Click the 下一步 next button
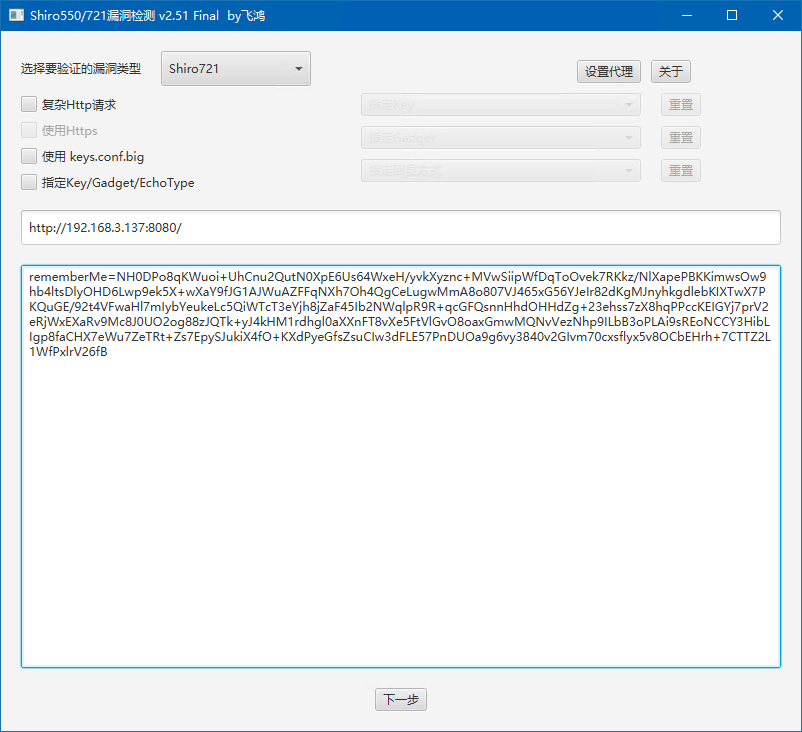 coord(401,699)
